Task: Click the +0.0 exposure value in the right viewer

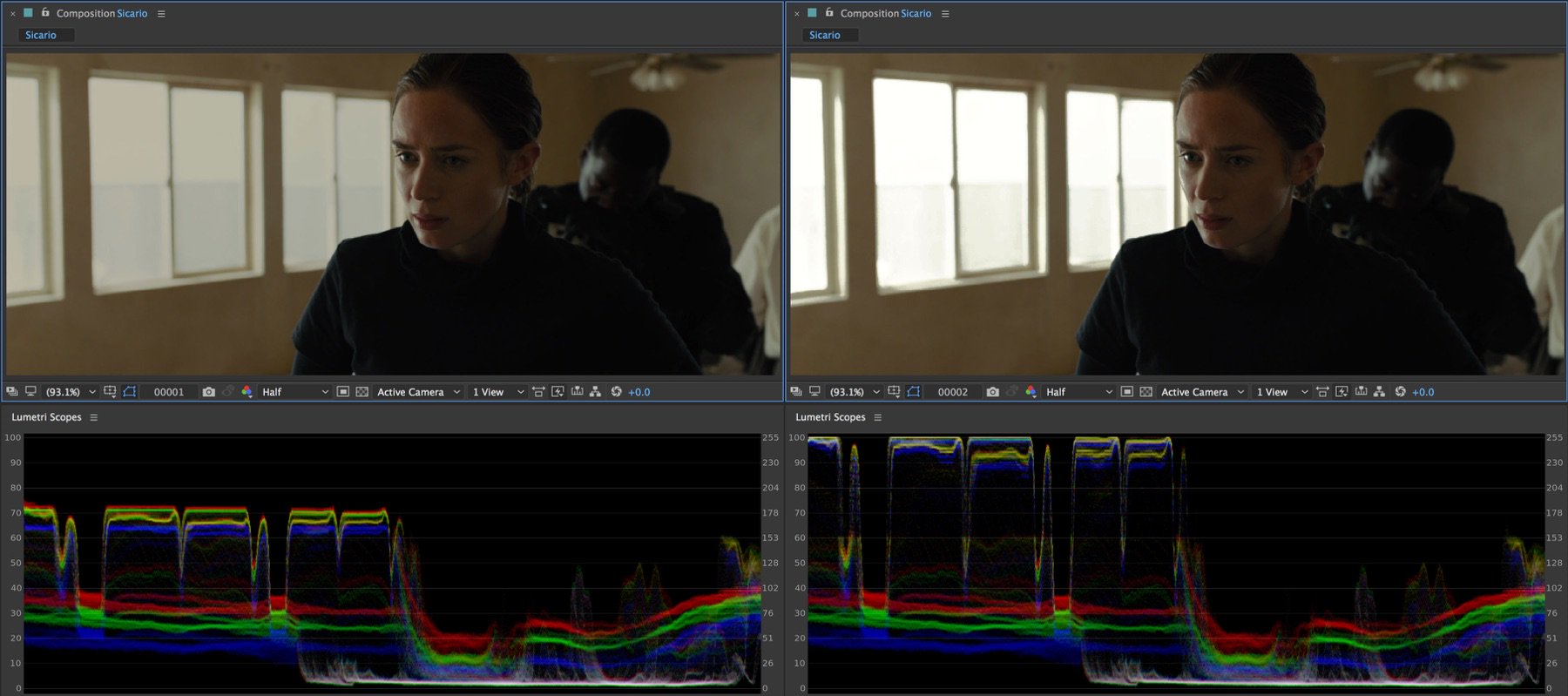Action: 1423,392
